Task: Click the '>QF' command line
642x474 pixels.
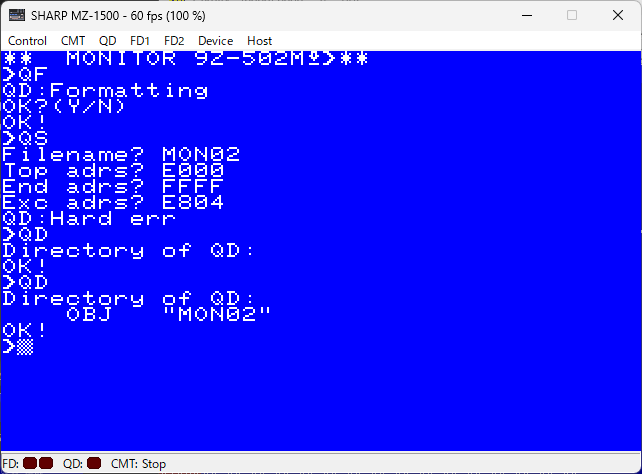Action: point(25,74)
